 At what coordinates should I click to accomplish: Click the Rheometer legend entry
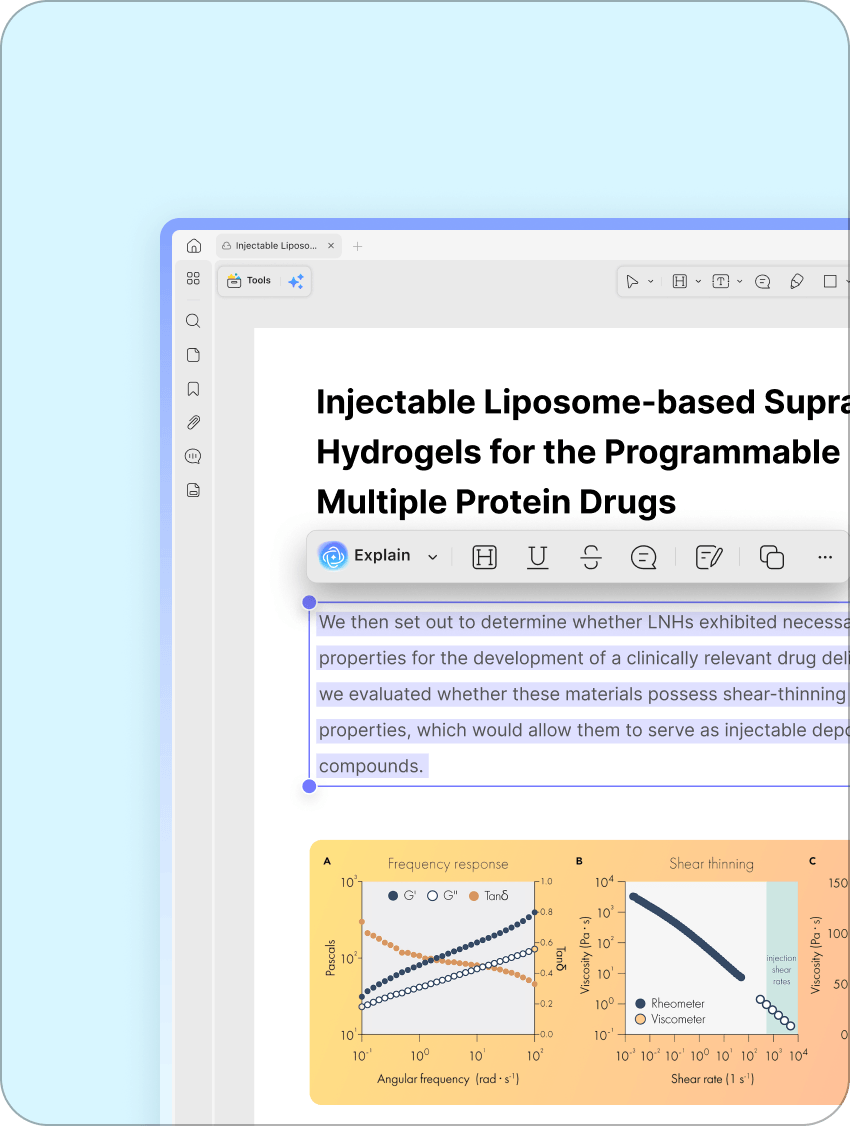(x=670, y=1003)
